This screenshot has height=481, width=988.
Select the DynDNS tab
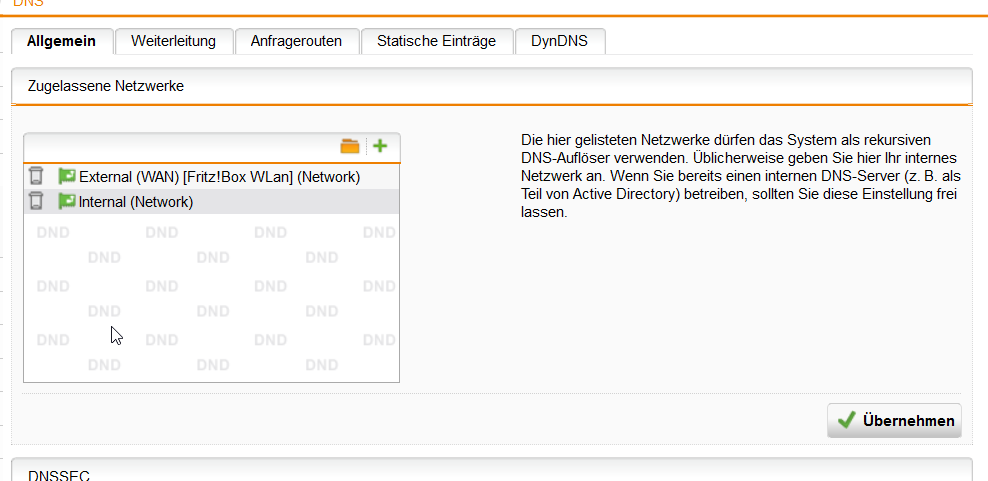[x=560, y=42]
